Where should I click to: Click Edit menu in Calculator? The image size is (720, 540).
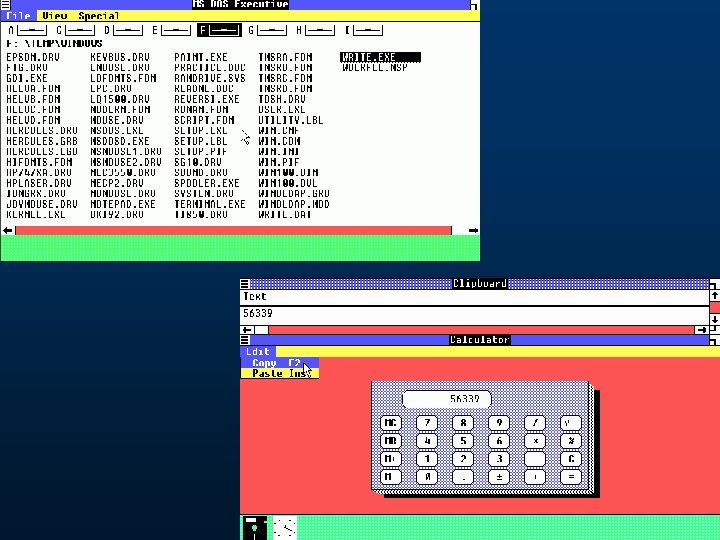coord(258,352)
